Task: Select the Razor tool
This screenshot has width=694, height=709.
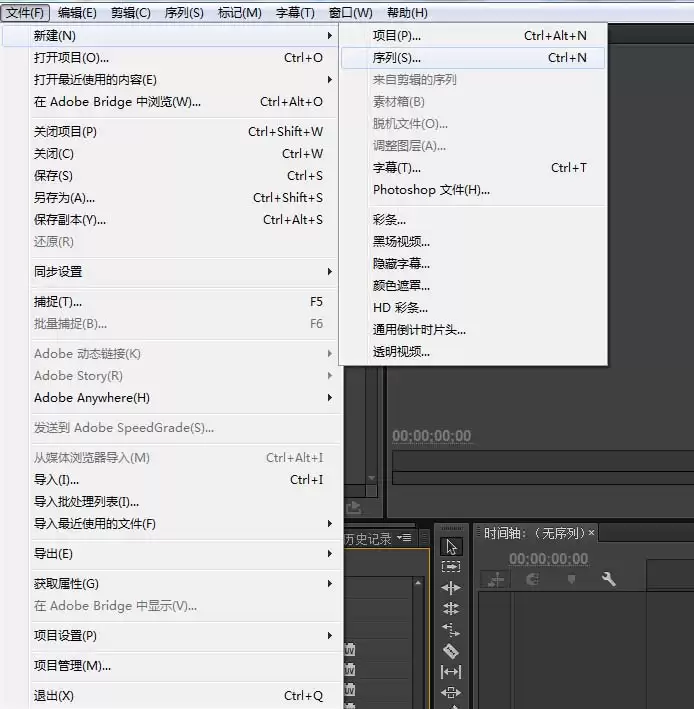Action: point(451,651)
